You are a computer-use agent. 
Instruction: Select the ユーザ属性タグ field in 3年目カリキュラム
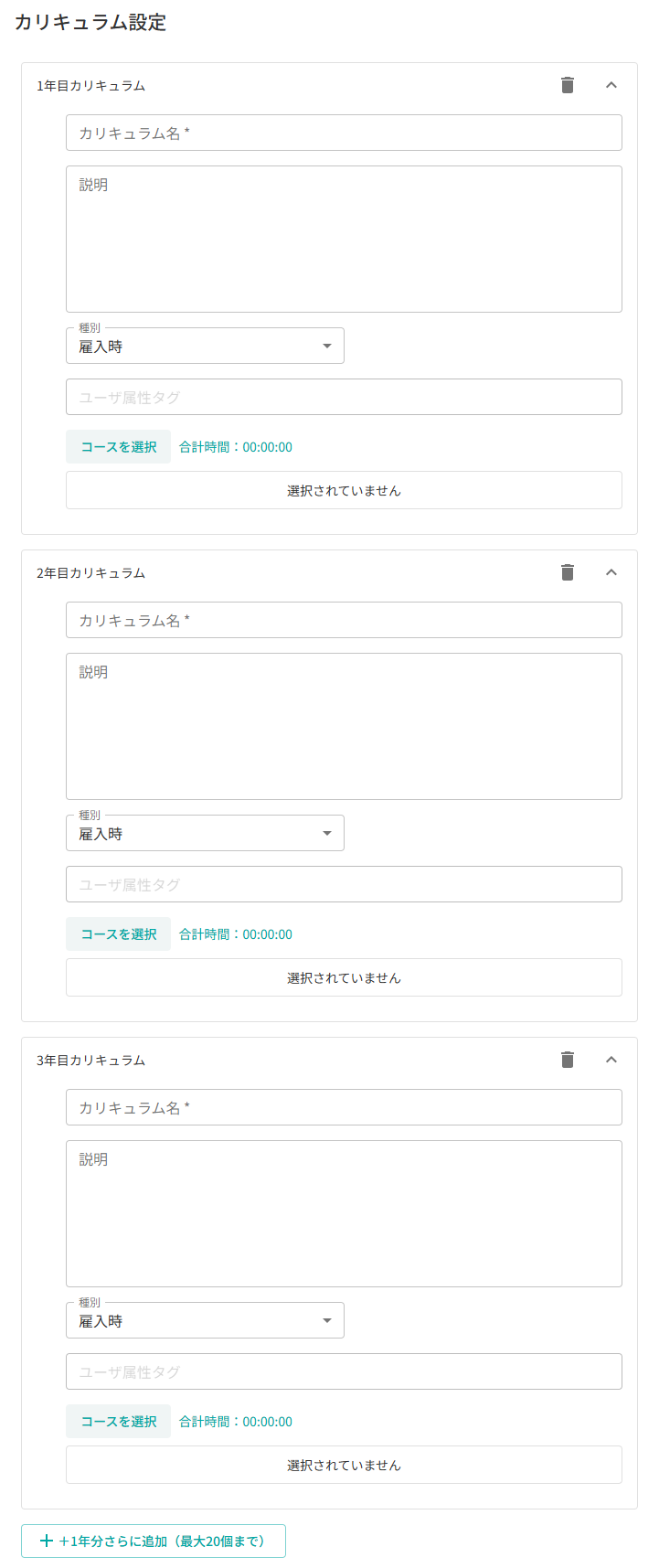coord(344,1371)
